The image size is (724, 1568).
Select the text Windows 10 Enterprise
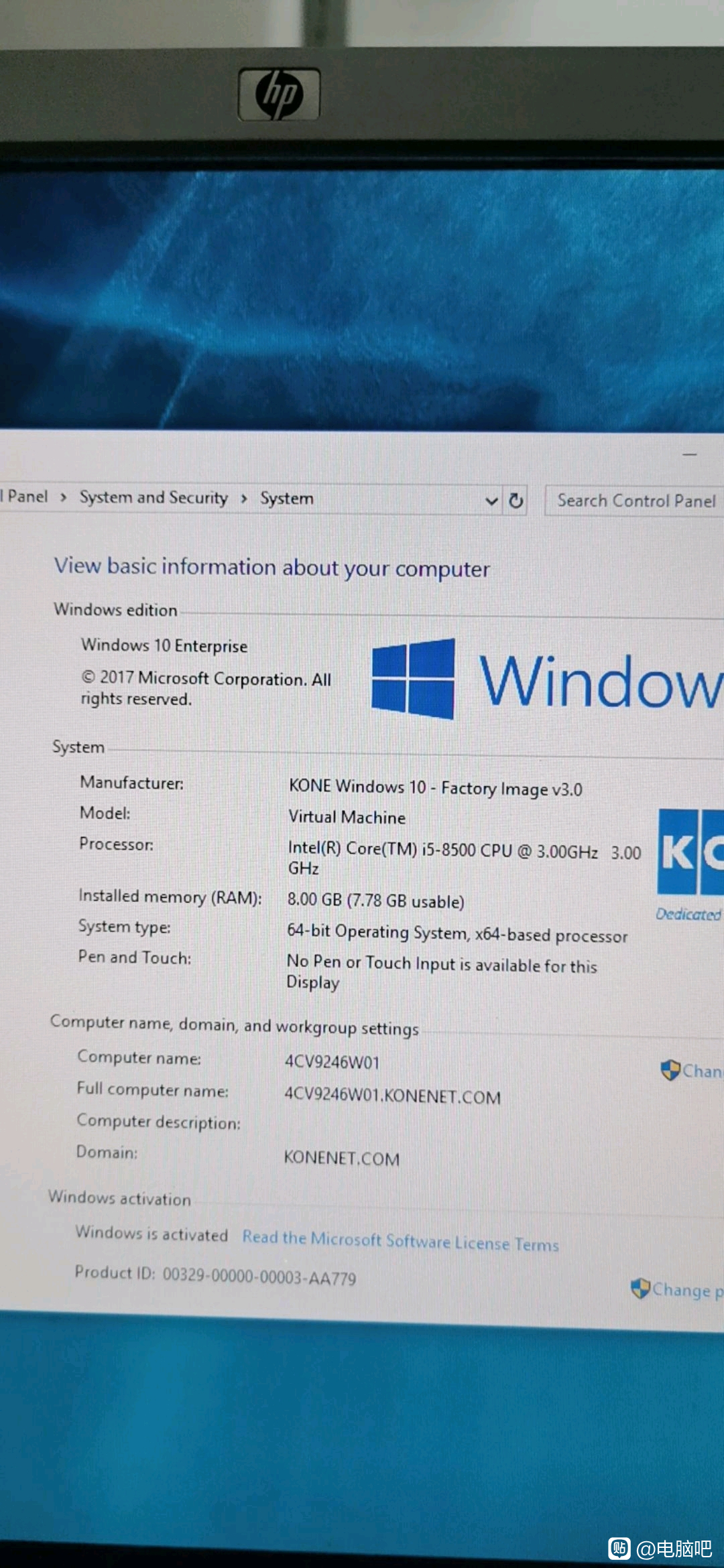tap(164, 645)
